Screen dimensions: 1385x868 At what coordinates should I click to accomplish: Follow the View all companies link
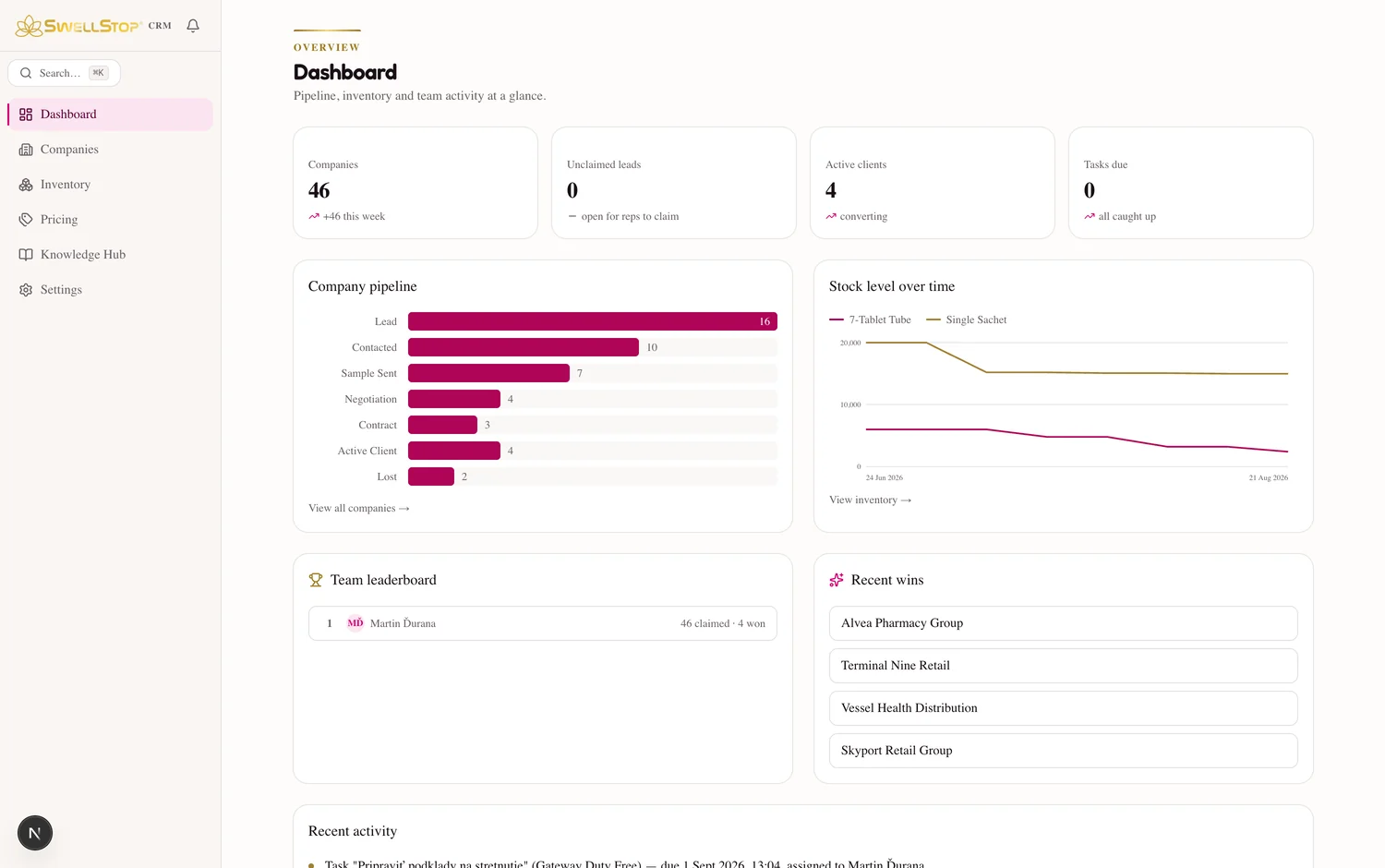[x=359, y=508]
